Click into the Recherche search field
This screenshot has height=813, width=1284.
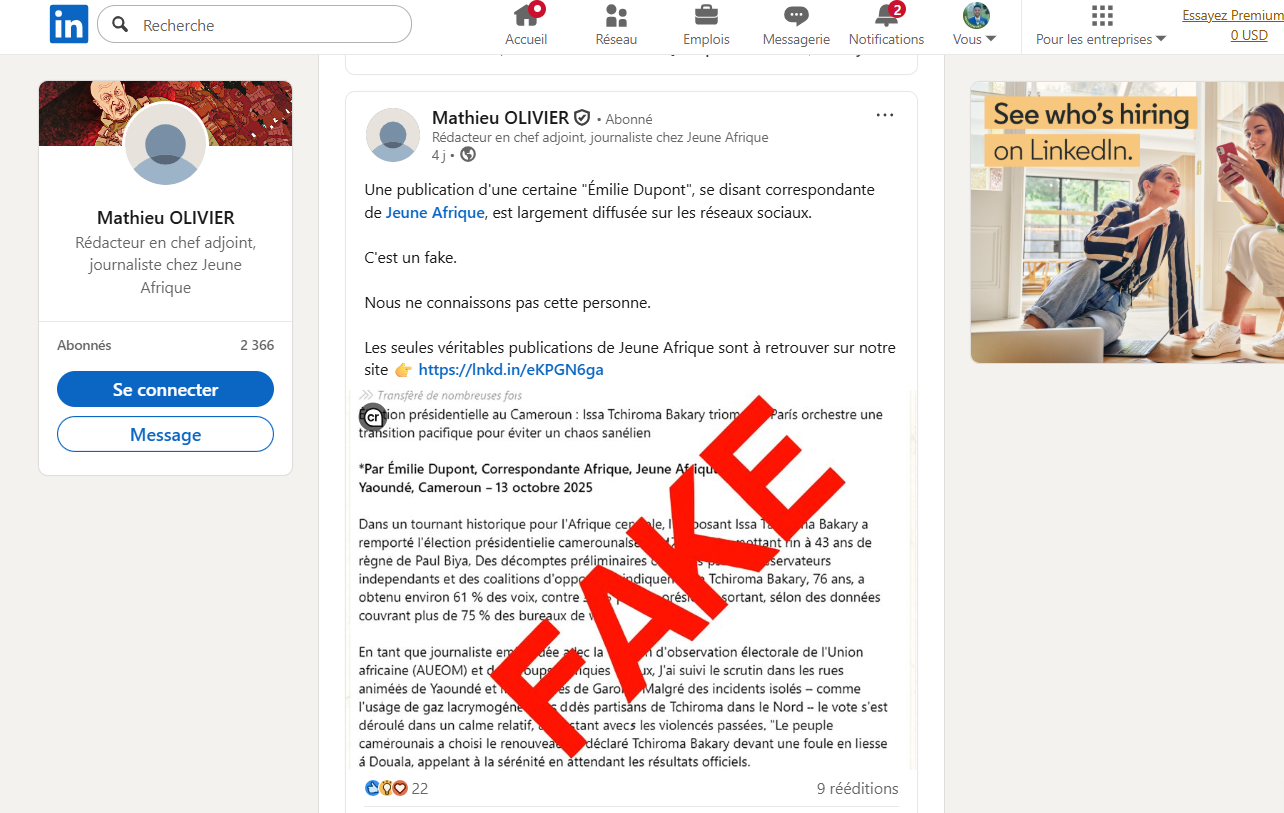pos(254,24)
